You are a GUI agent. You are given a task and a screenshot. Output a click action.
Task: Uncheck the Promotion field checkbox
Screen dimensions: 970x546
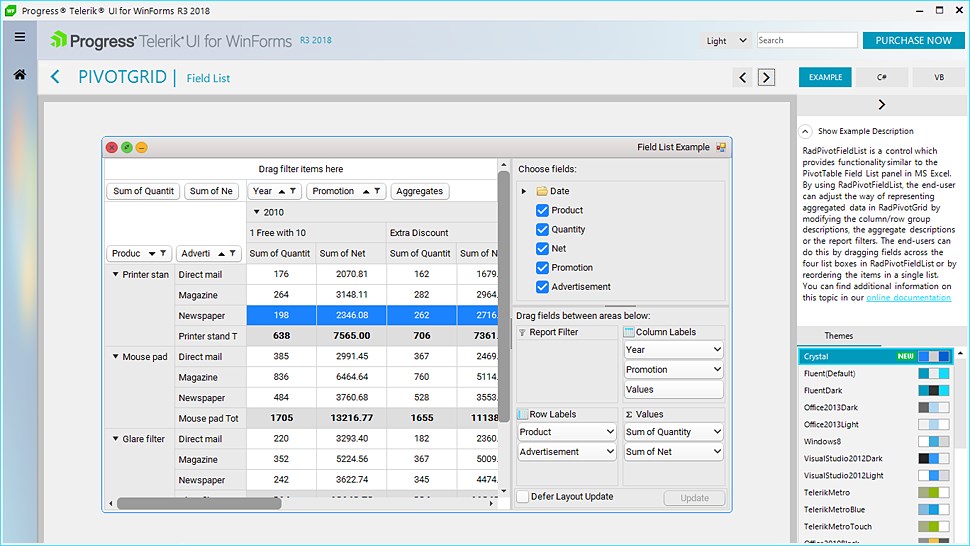click(542, 267)
